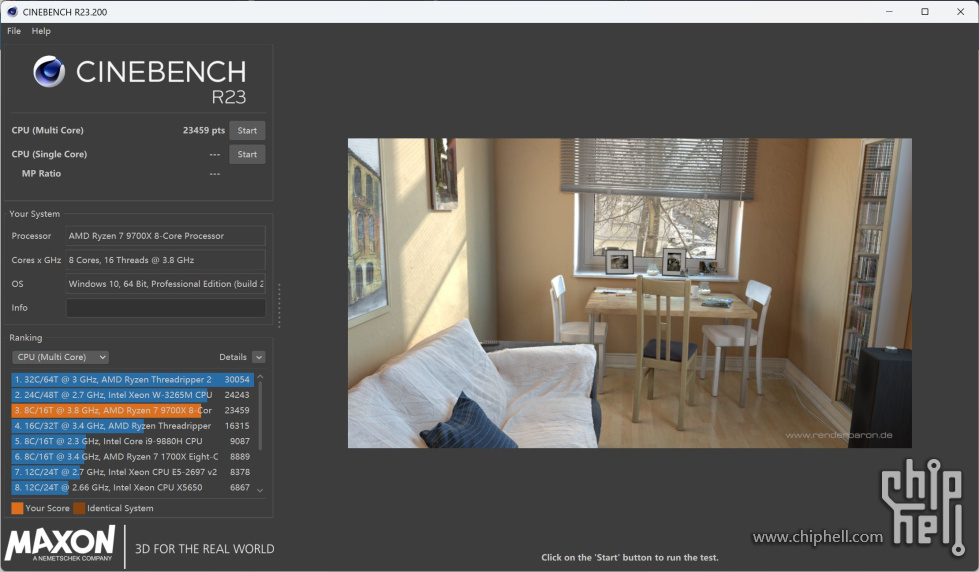Open the Help menu

pos(41,31)
